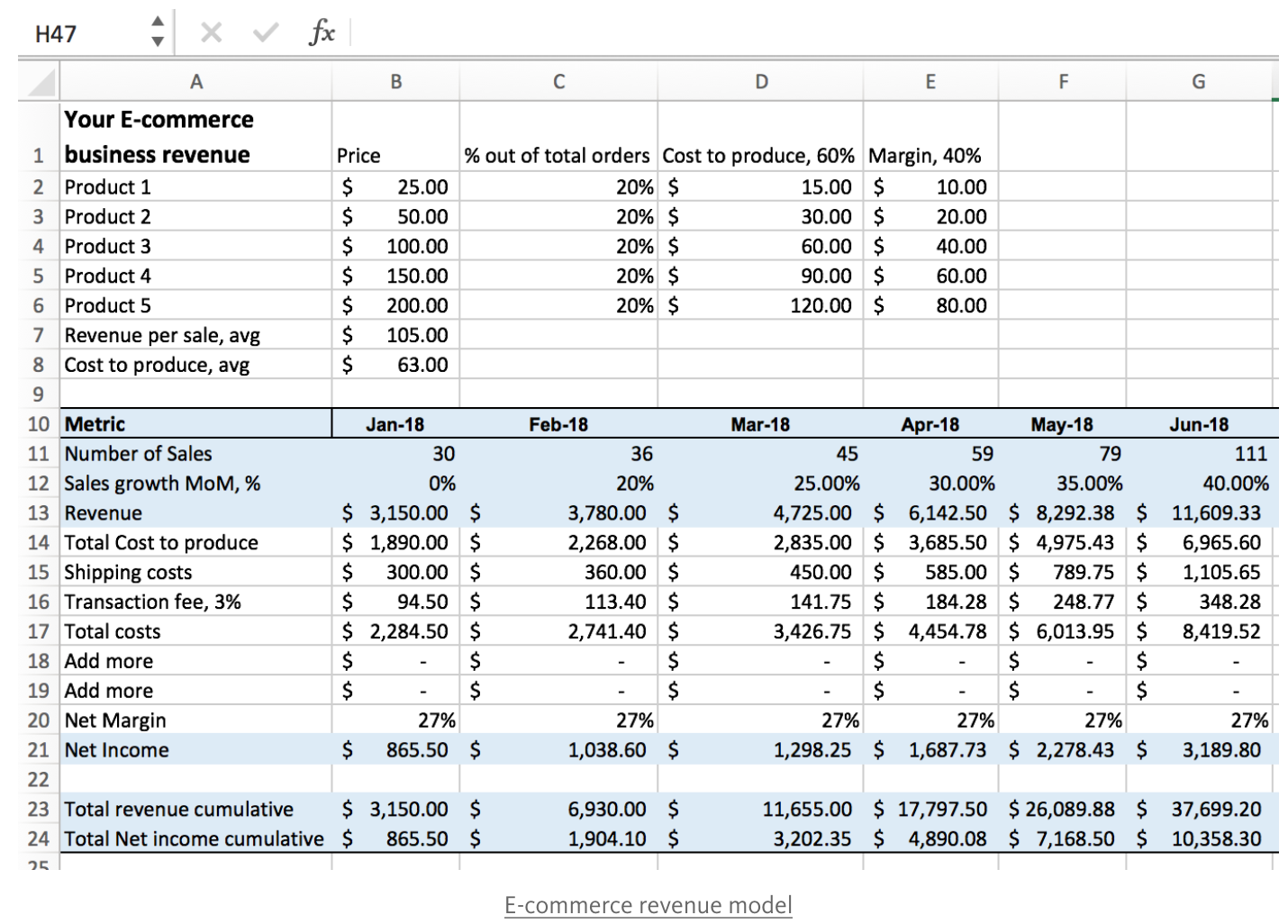Click the 'Feb-18' month header
Viewport: 1288px width, 924px height.
tap(558, 424)
